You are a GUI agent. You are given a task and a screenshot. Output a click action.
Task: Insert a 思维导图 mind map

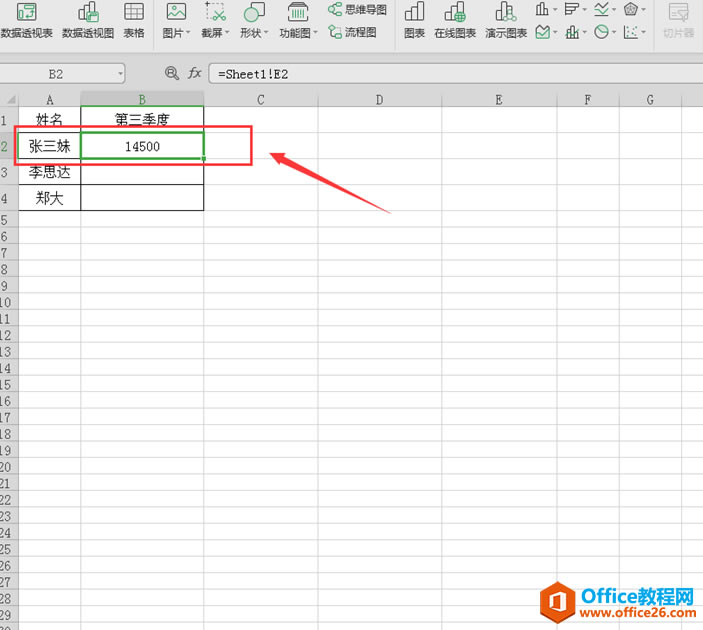point(357,9)
